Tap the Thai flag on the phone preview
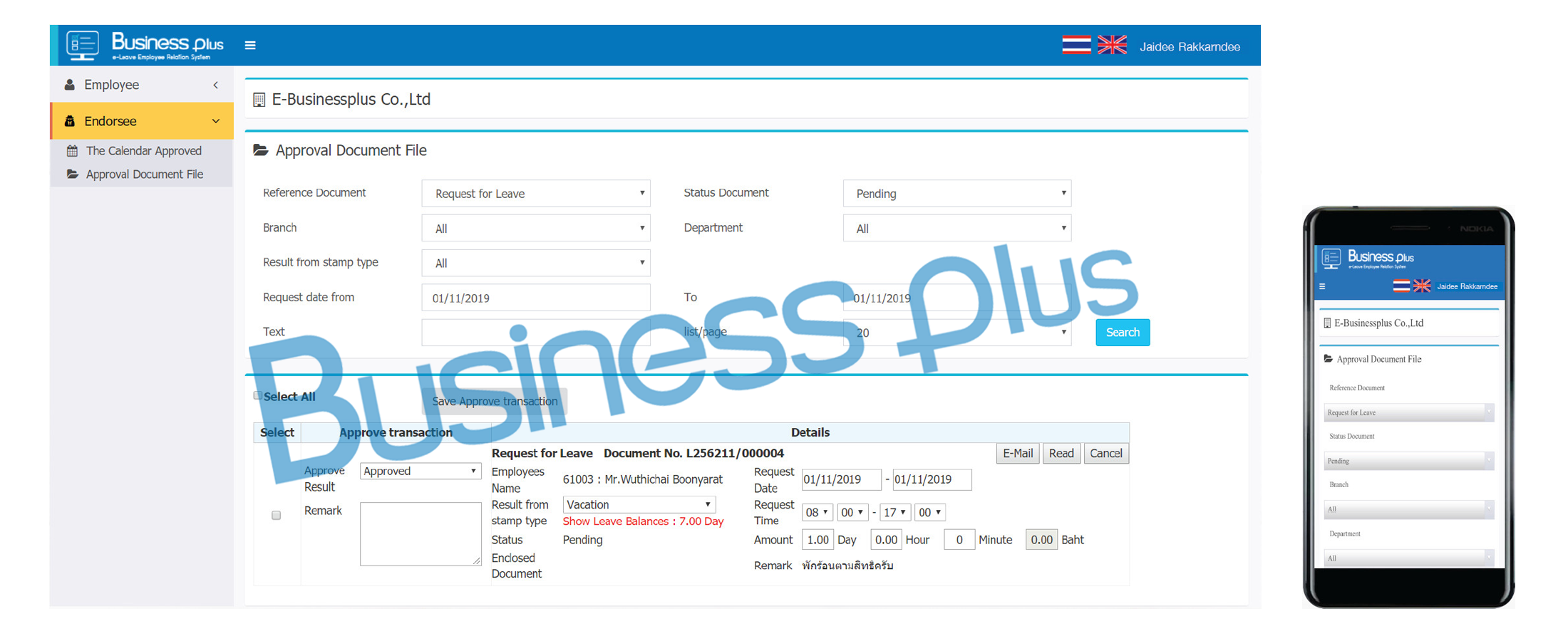 pos(1401,286)
